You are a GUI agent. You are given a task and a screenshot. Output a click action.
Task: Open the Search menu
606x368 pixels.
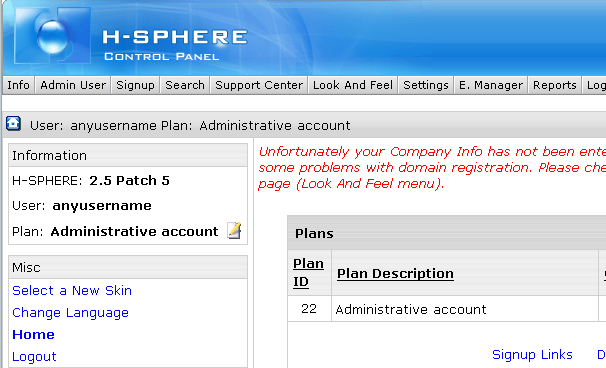185,85
